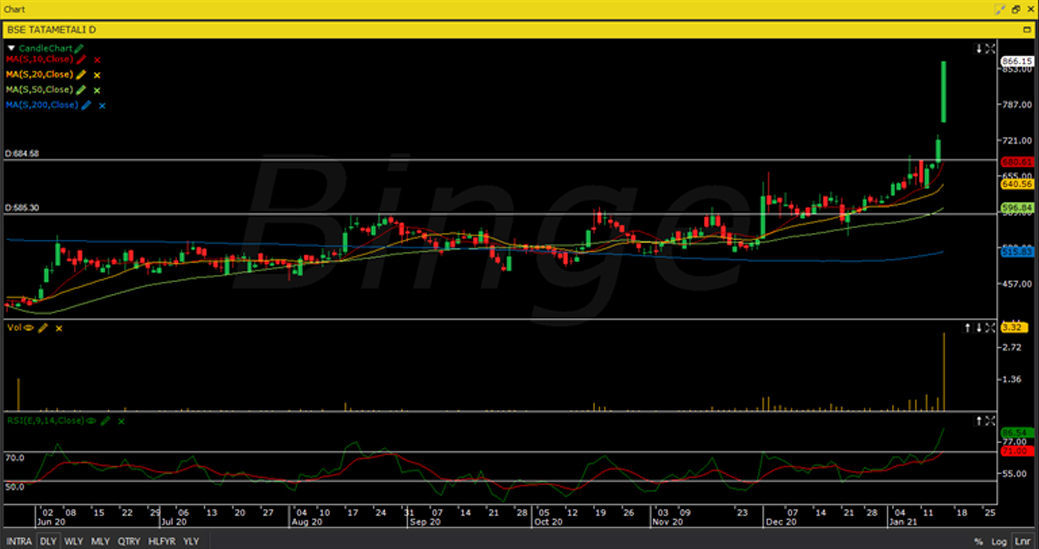The width and height of the screenshot is (1039, 549).
Task: Remove the MA(S,200,Close) indicator
Action: click(x=102, y=105)
